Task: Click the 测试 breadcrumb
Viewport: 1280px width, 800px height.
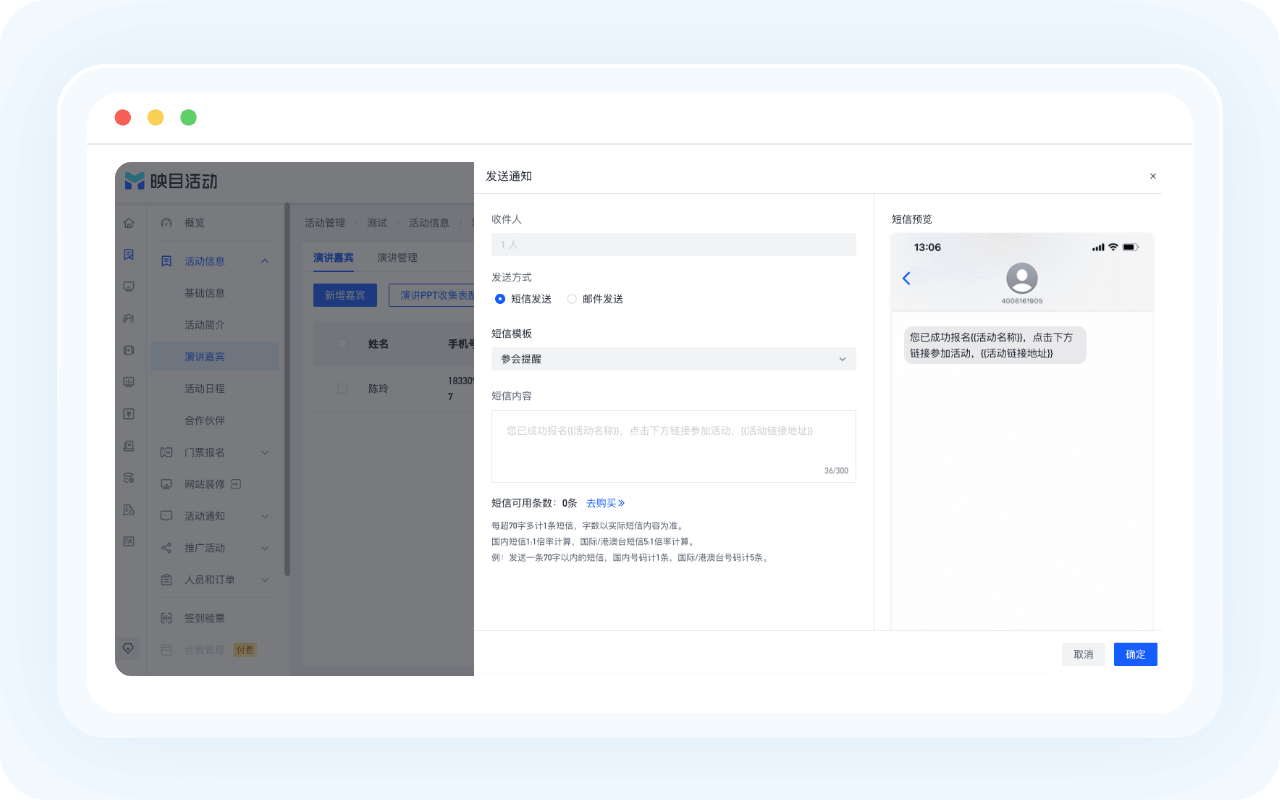Action: [x=377, y=222]
